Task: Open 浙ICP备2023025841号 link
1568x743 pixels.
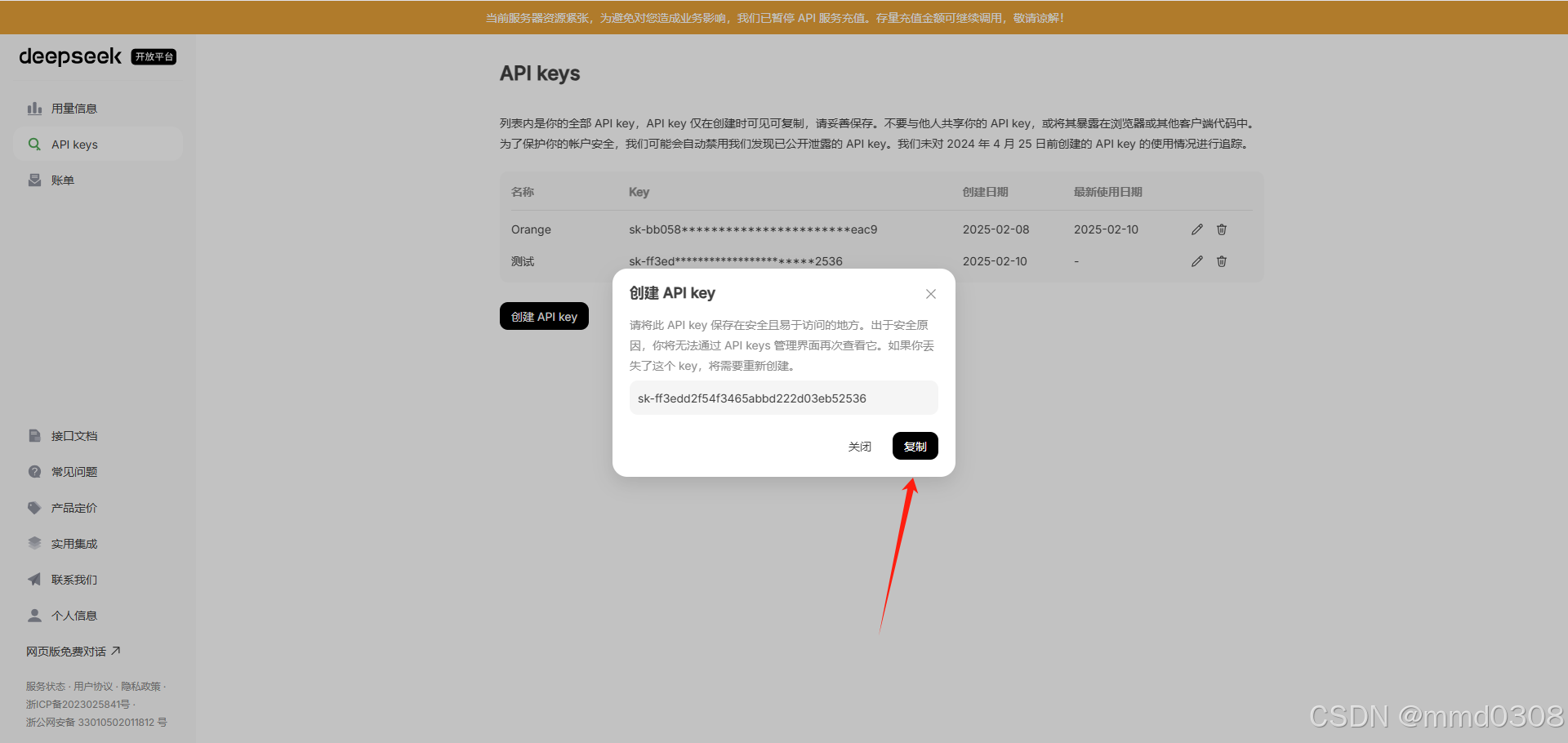Action: tap(78, 705)
